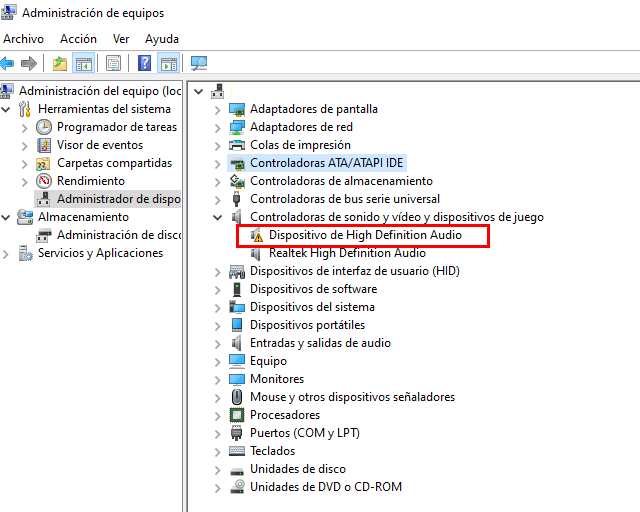Click the Programador de tareas clock icon
The height and width of the screenshot is (512, 640).
44,127
